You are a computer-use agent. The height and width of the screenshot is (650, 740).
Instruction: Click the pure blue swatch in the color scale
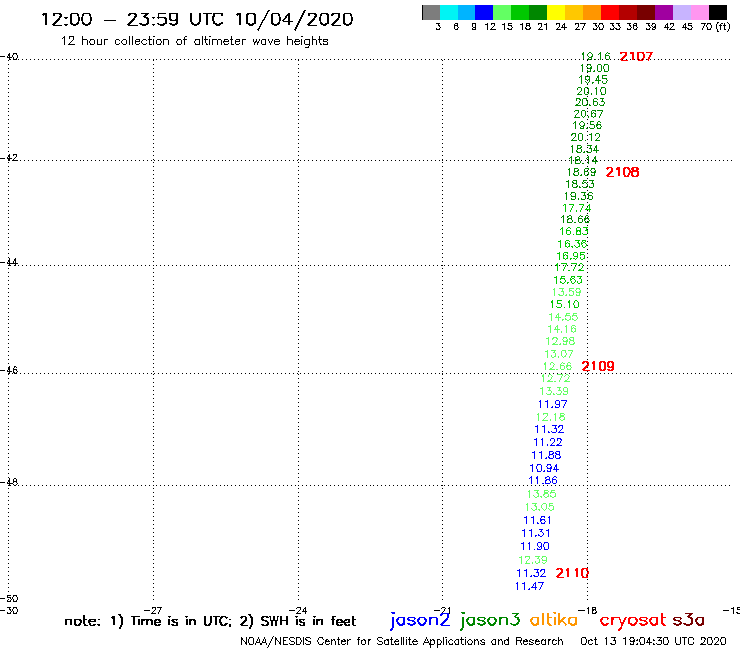484,12
